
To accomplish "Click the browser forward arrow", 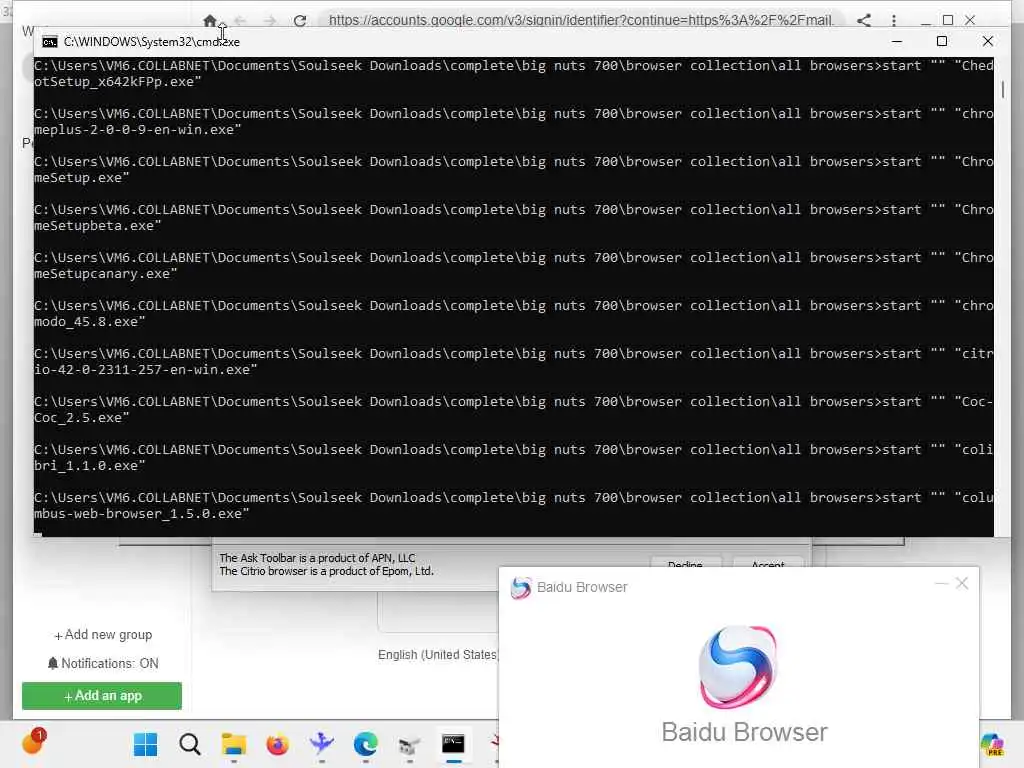I will click(x=270, y=21).
